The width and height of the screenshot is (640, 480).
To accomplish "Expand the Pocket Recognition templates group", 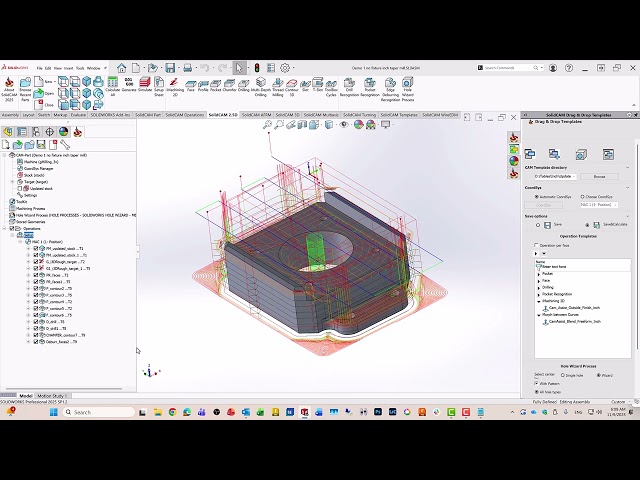I will (x=539, y=294).
